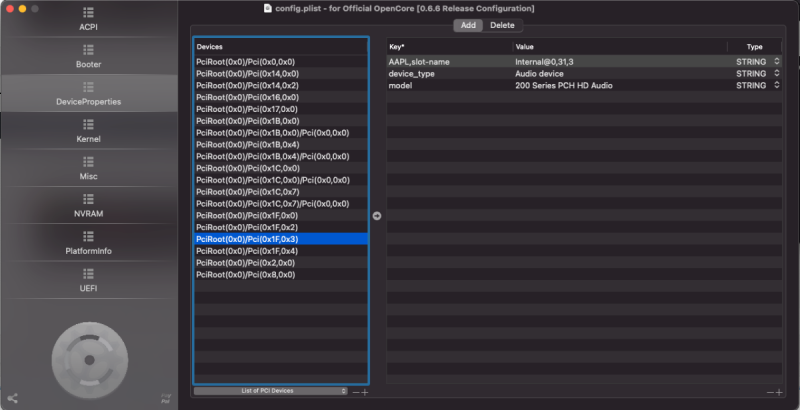Add property with plus under key table
Viewport: 800px width, 410px height.
[779, 392]
